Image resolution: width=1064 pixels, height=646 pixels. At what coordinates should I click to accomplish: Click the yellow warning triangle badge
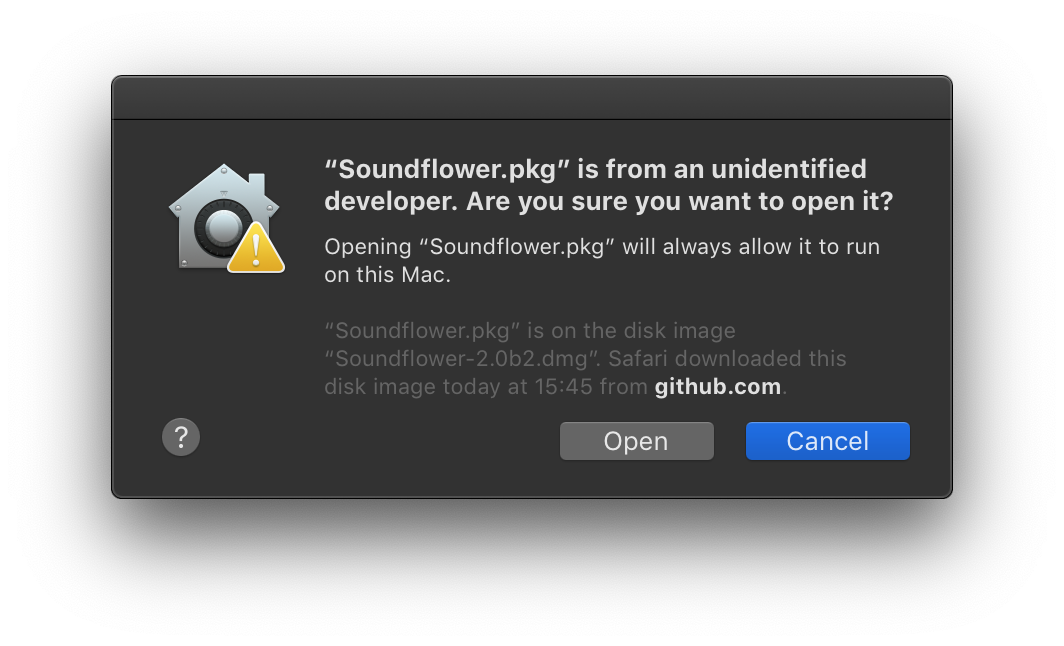pos(256,248)
